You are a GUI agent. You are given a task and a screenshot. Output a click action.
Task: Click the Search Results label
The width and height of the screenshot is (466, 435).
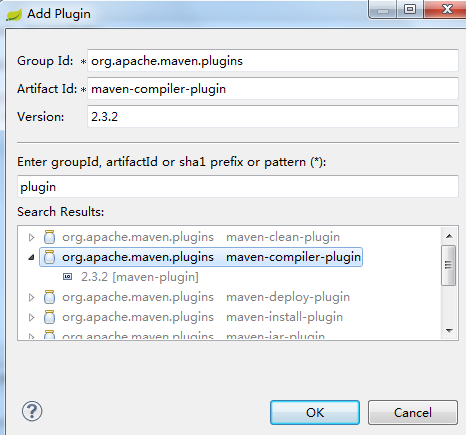click(61, 212)
